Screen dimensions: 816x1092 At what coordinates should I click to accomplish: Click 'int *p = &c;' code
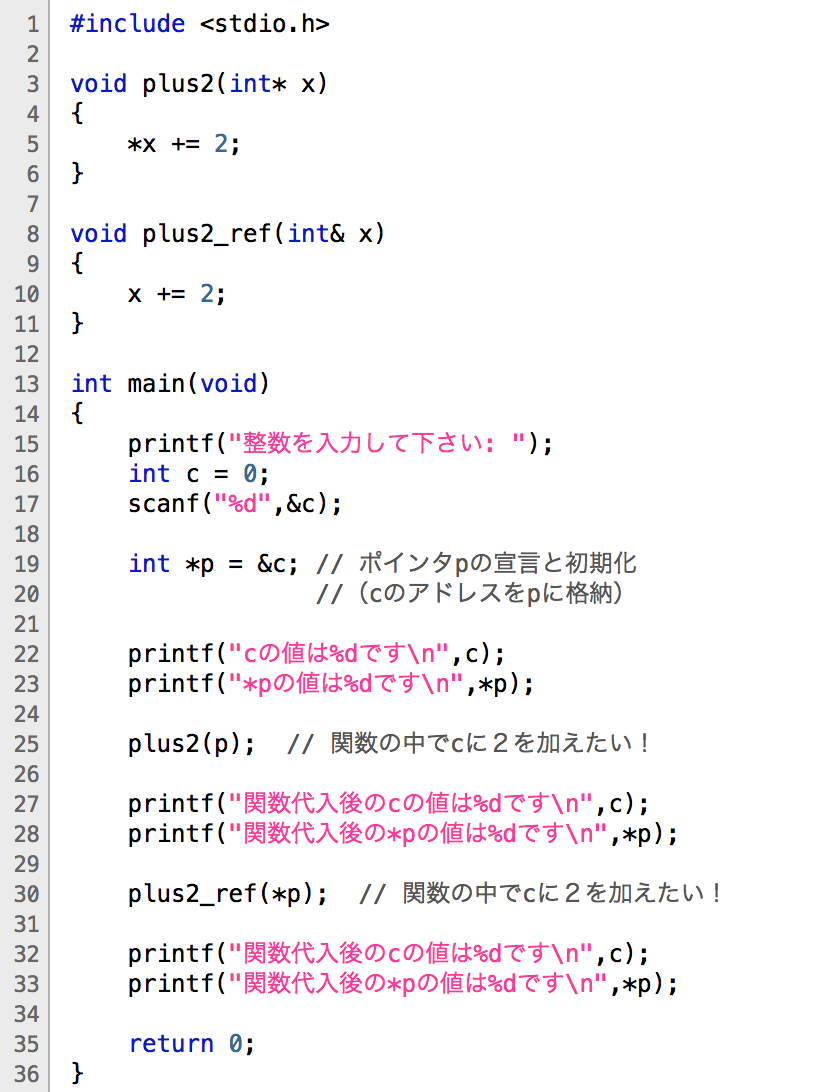tap(213, 564)
